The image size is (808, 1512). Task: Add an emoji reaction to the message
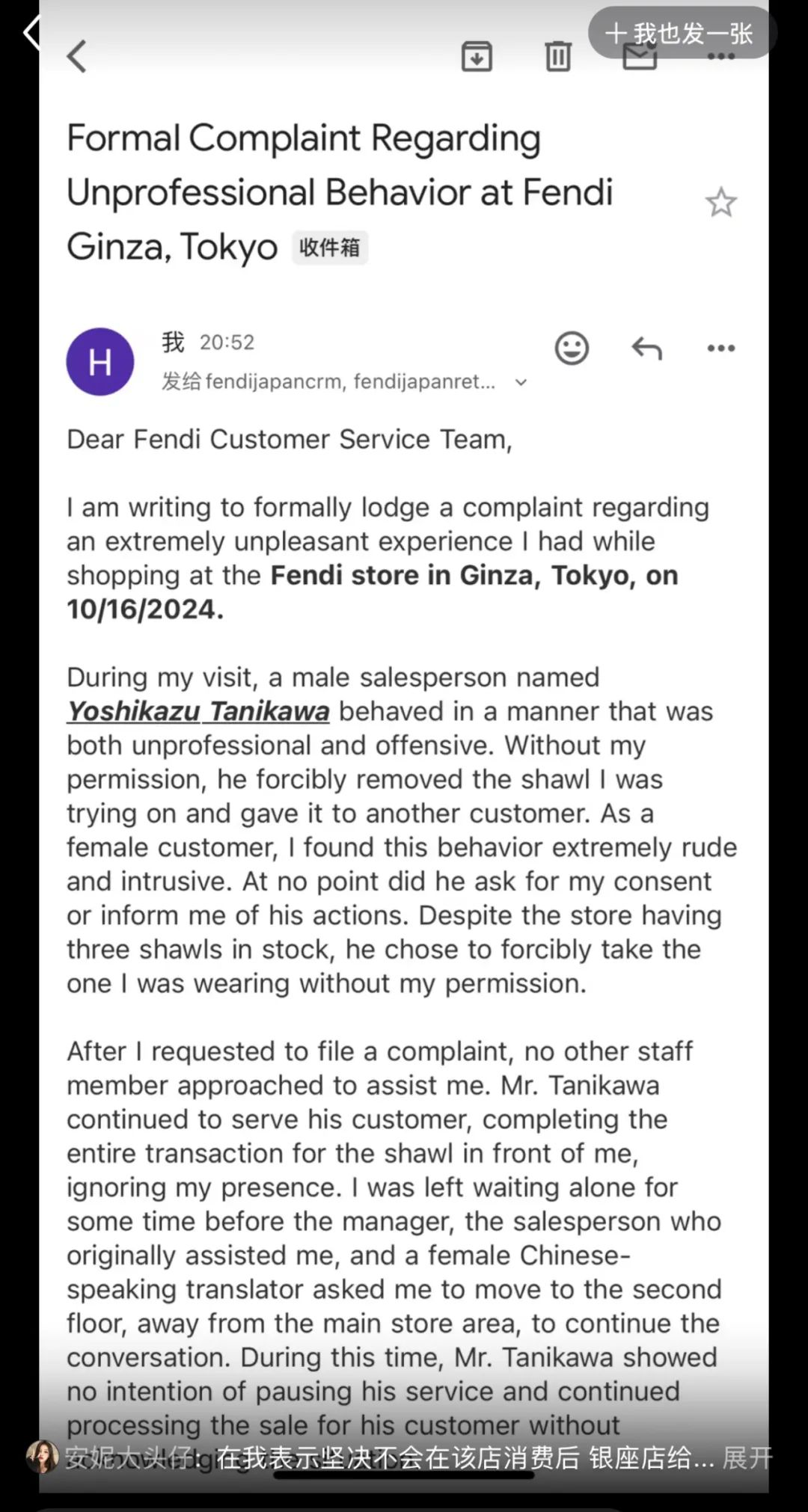click(572, 348)
